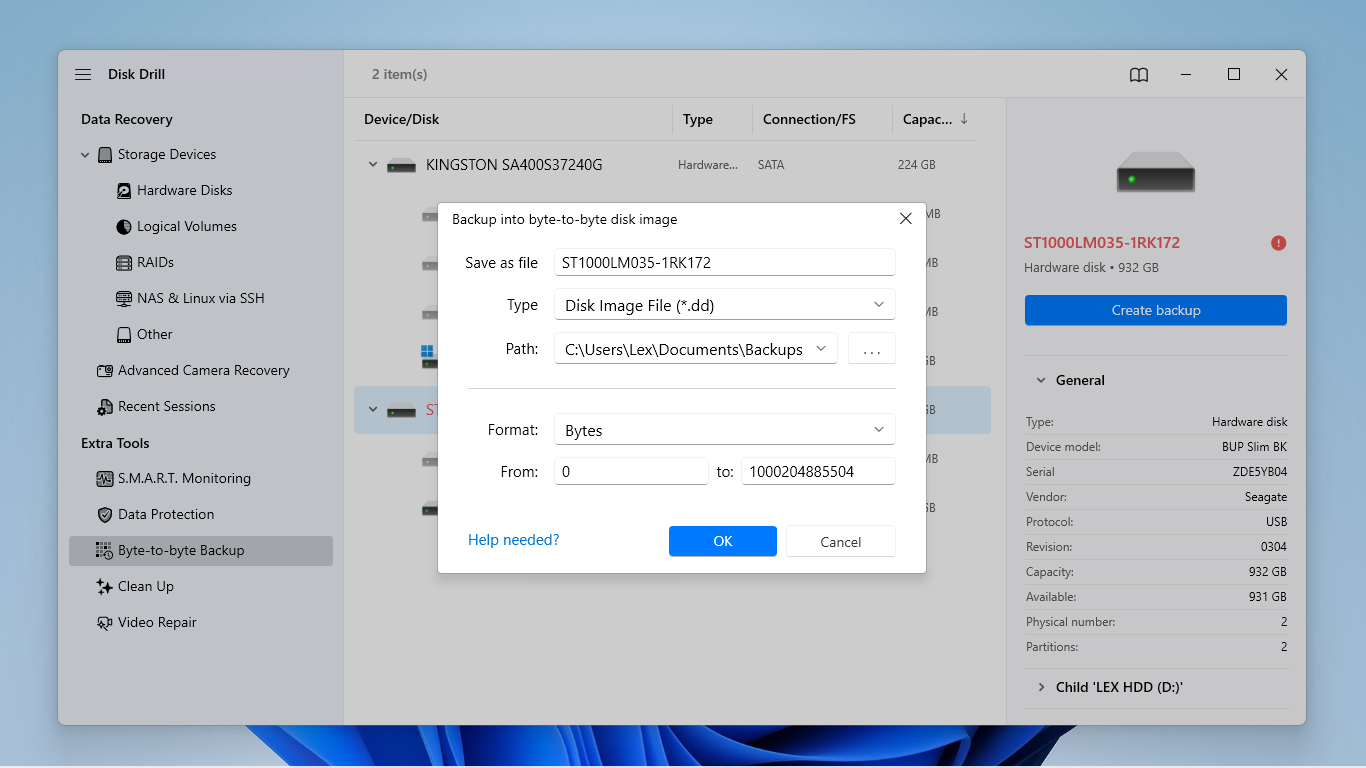Collapse the KINGSTON SA400S37240G row
Screen dimensions: 1366x768
373,165
